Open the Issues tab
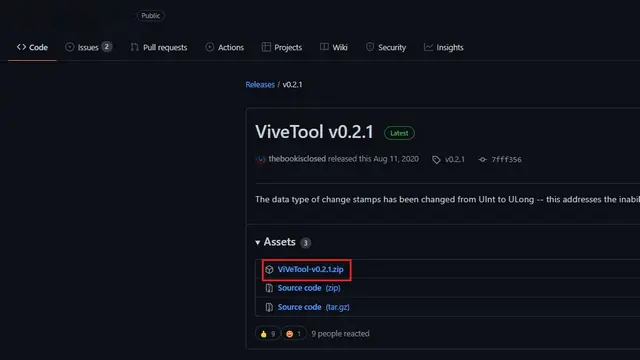The image size is (640, 360). click(x=88, y=47)
